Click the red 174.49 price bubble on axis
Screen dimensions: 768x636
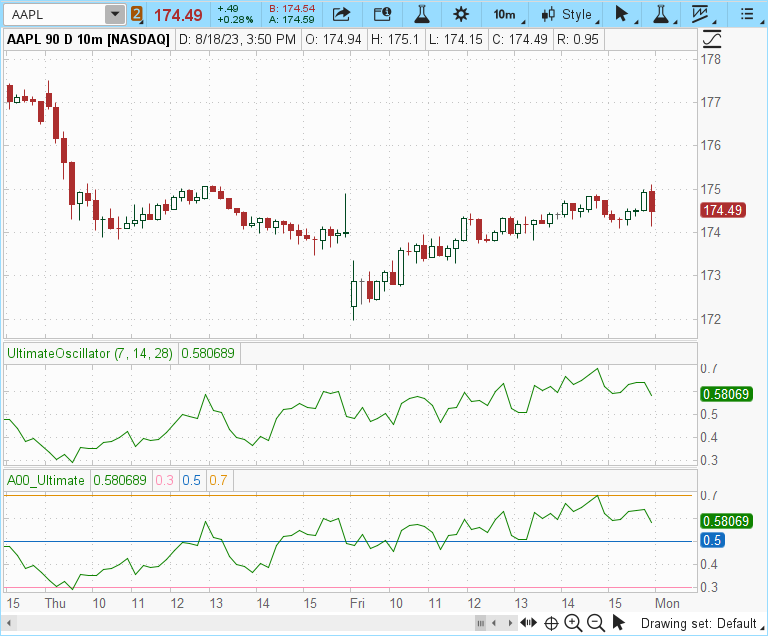point(723,210)
